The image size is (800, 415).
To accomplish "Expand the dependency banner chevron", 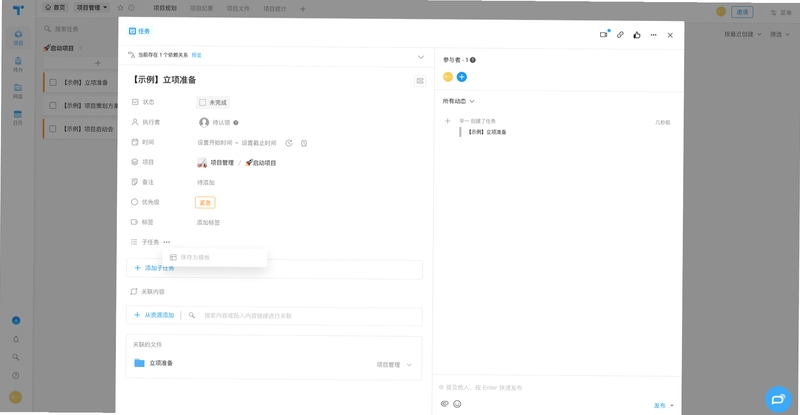I will point(421,57).
